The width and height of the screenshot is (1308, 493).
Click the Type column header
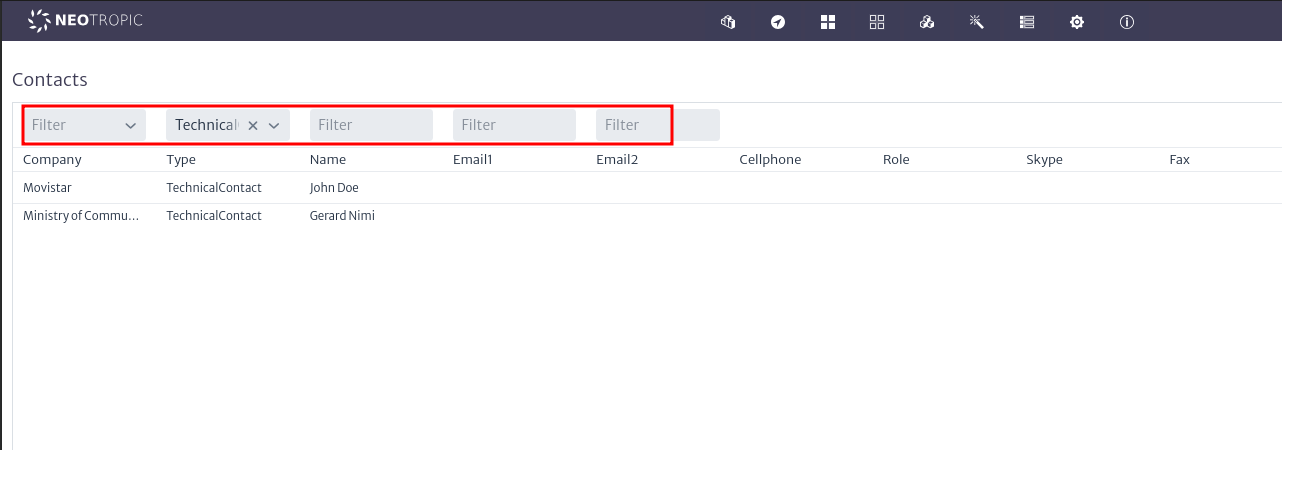point(181,159)
